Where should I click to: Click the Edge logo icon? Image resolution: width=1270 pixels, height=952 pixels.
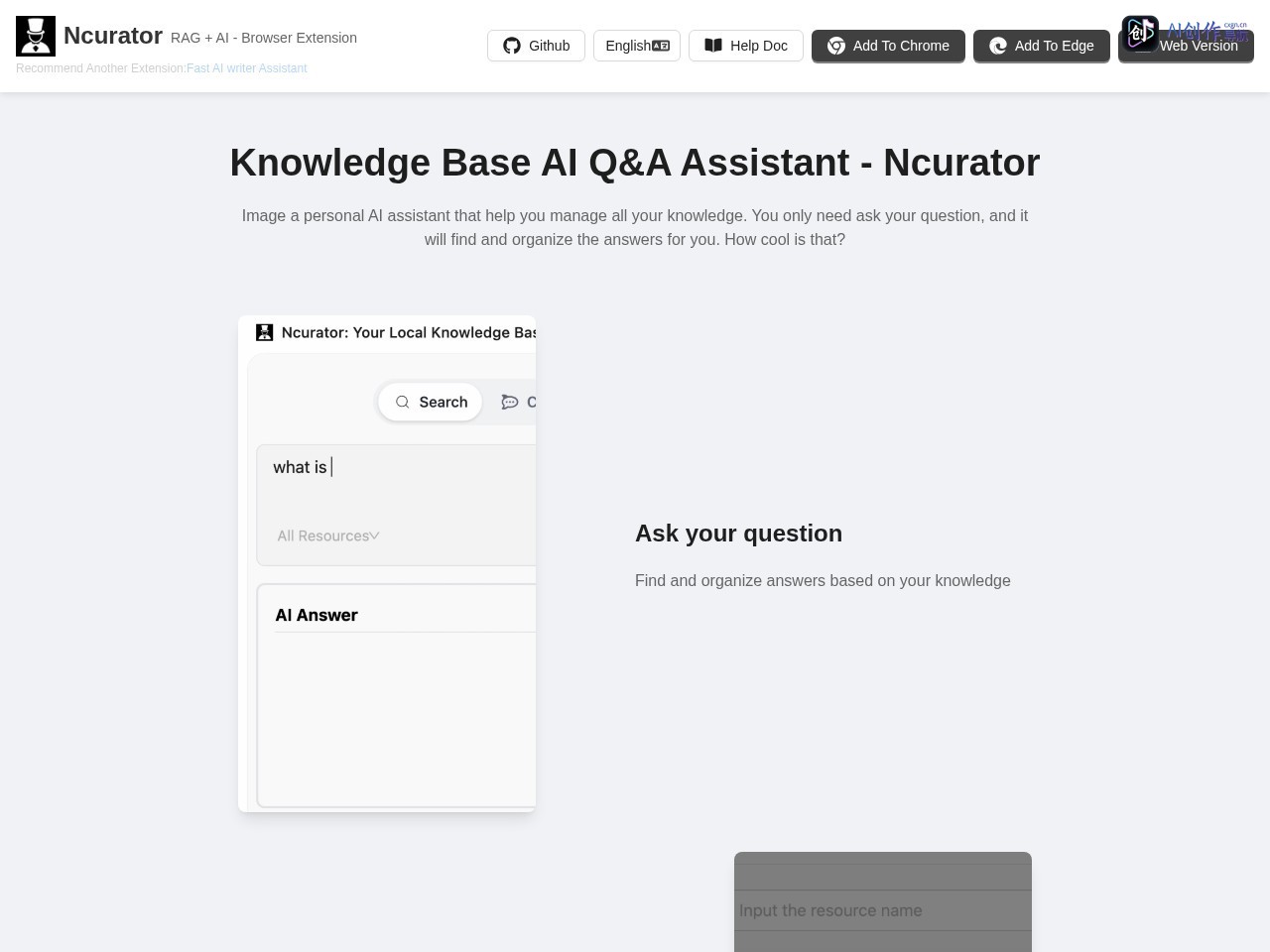click(998, 46)
